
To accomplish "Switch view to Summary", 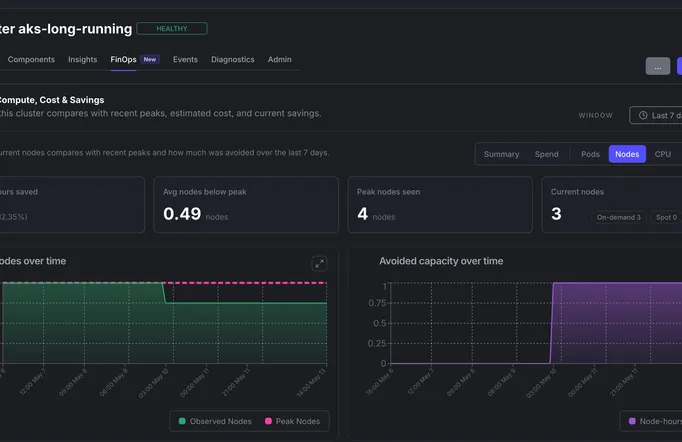I will click(501, 154).
